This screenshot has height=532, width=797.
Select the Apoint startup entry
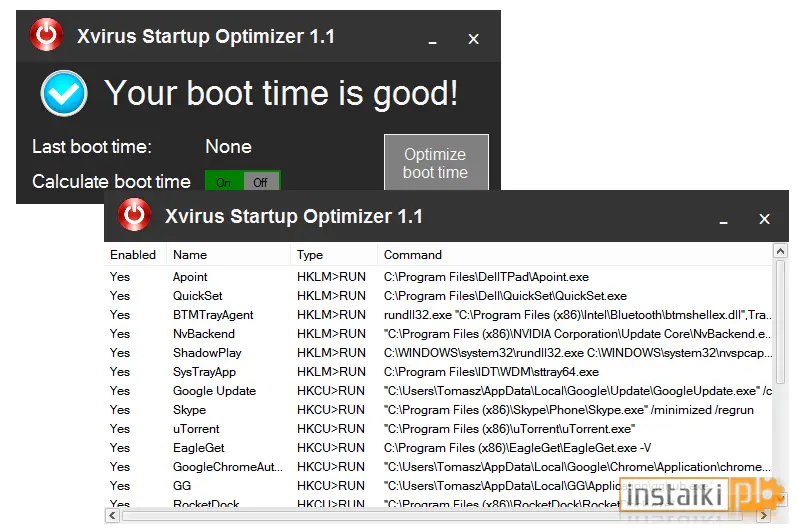[x=439, y=277]
